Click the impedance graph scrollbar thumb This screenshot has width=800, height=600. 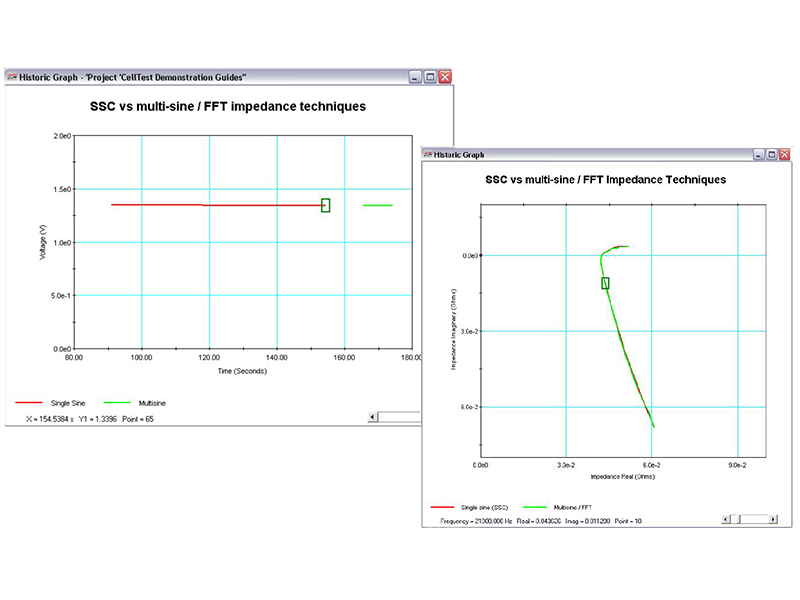(734, 519)
